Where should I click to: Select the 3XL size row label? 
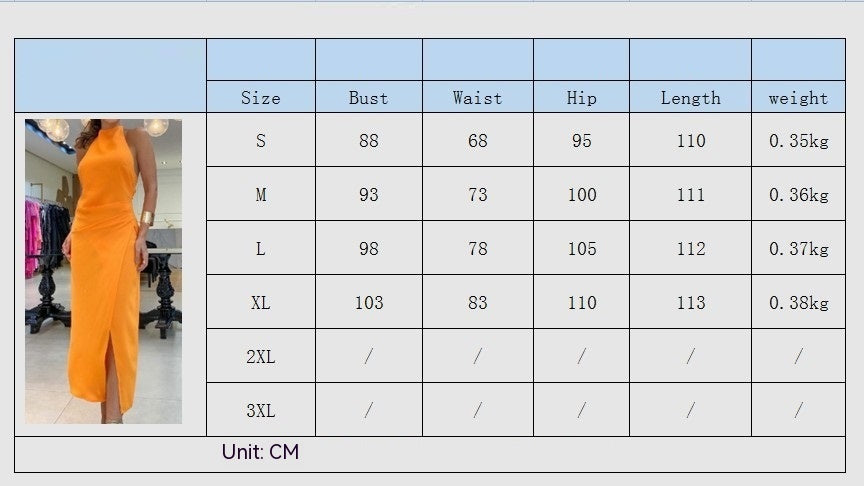pyautogui.click(x=260, y=411)
